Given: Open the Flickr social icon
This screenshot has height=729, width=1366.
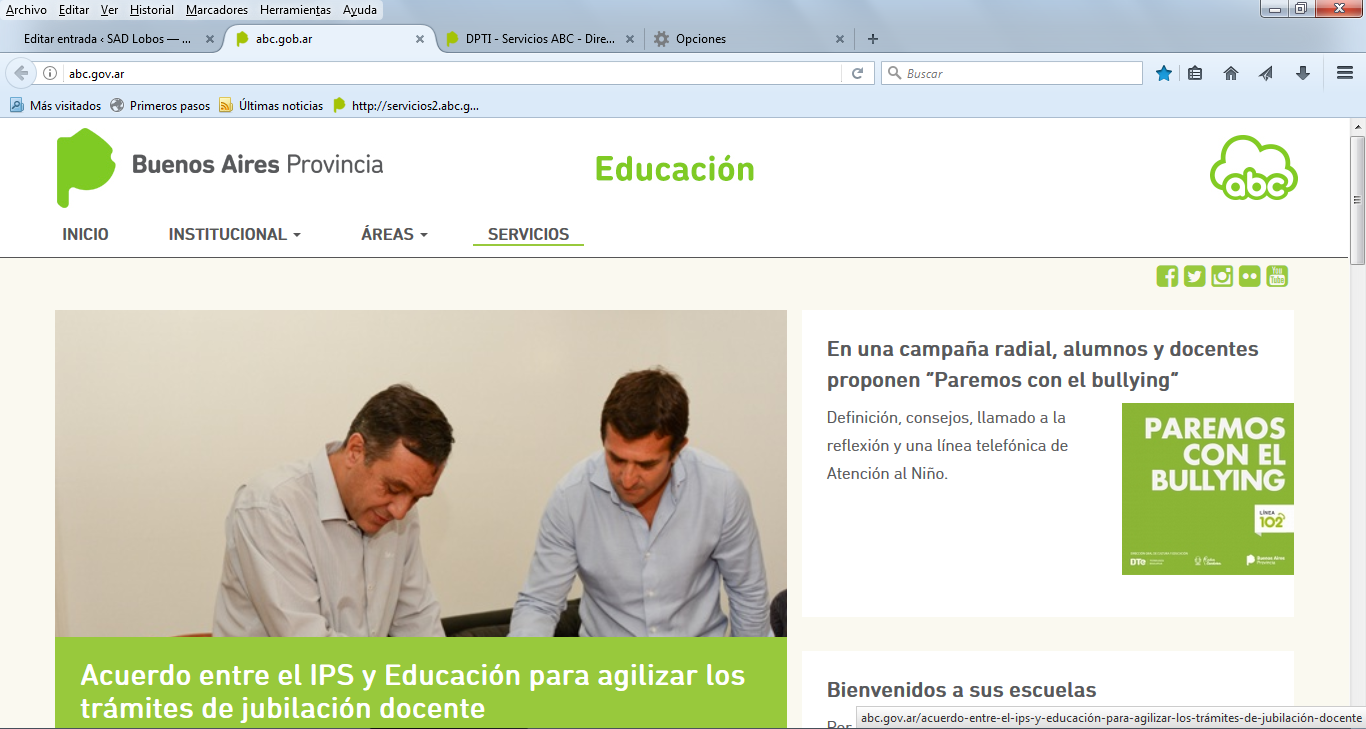Looking at the screenshot, I should (1249, 276).
